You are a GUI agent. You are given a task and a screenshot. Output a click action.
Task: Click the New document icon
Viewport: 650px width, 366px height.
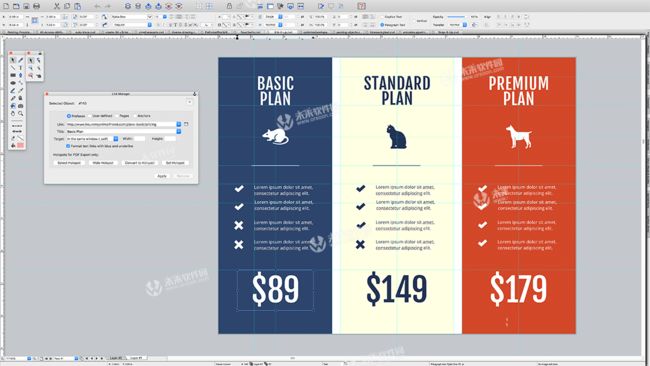click(6, 6)
